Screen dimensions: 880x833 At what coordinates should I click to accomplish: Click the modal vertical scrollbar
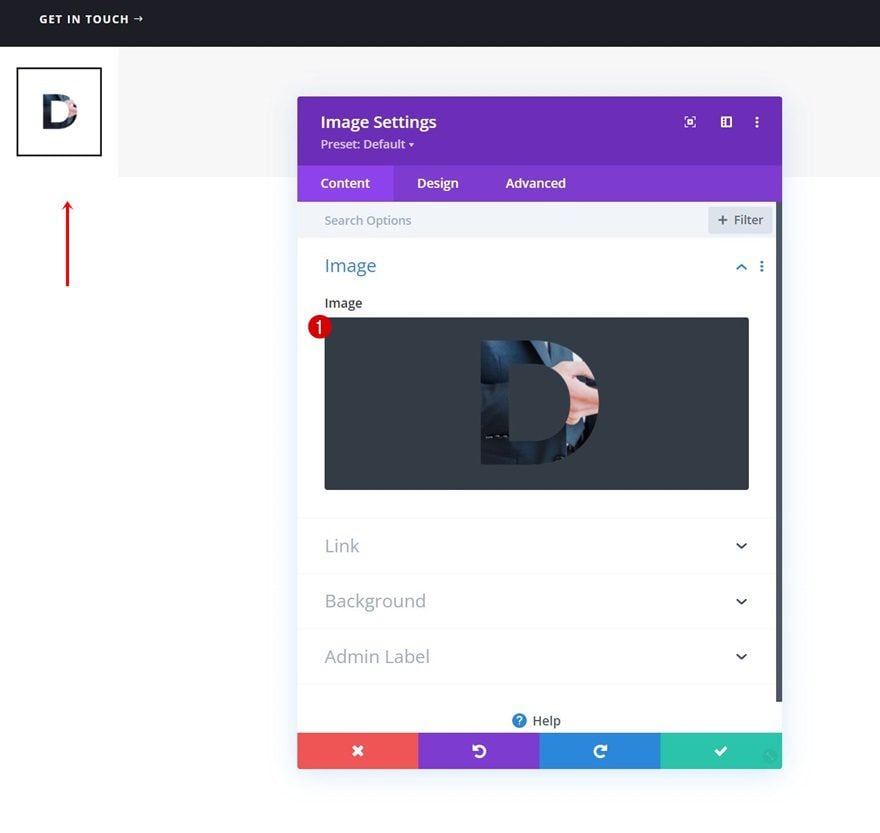[x=778, y=451]
